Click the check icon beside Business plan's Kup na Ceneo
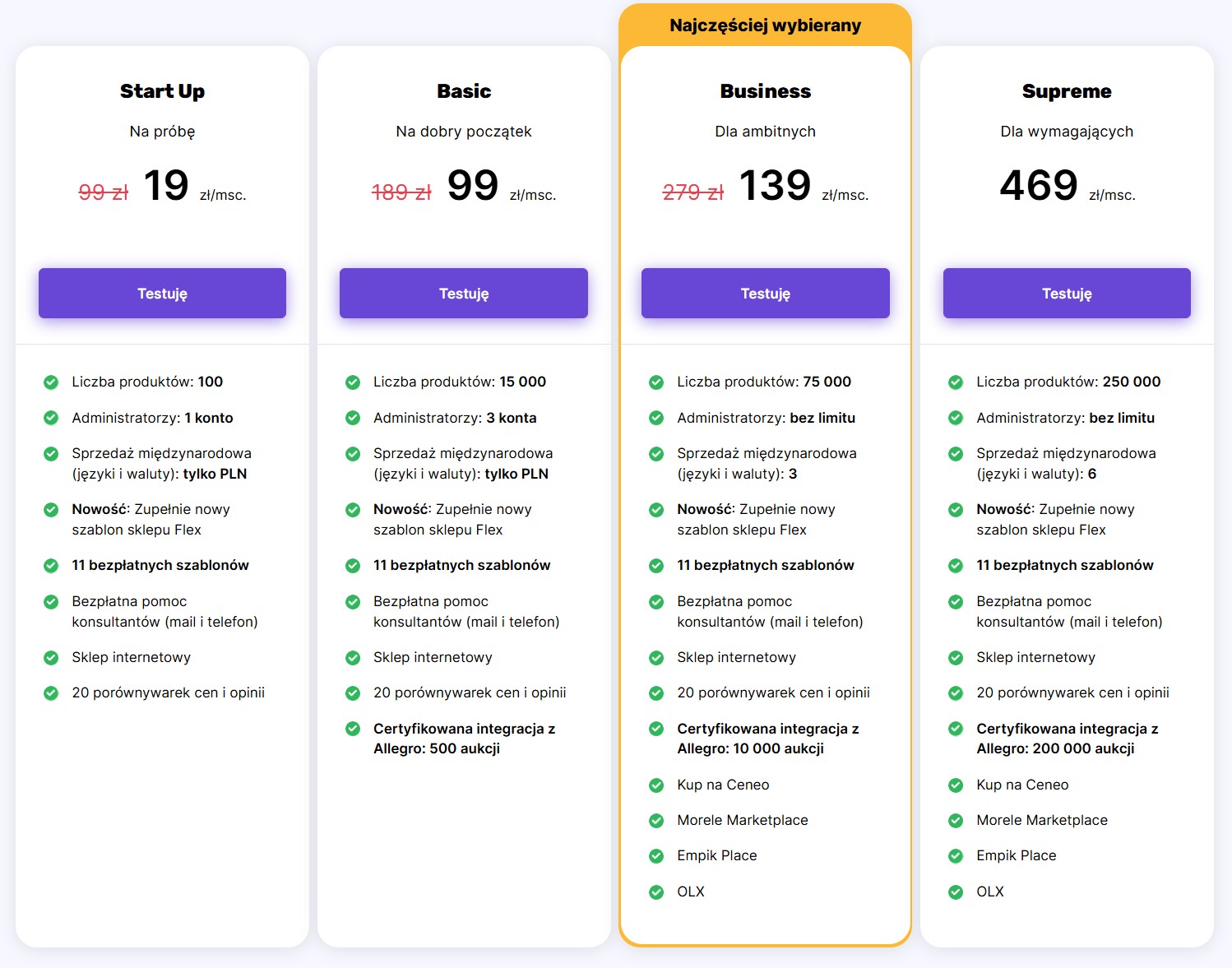This screenshot has height=968, width=1232. coord(656,785)
